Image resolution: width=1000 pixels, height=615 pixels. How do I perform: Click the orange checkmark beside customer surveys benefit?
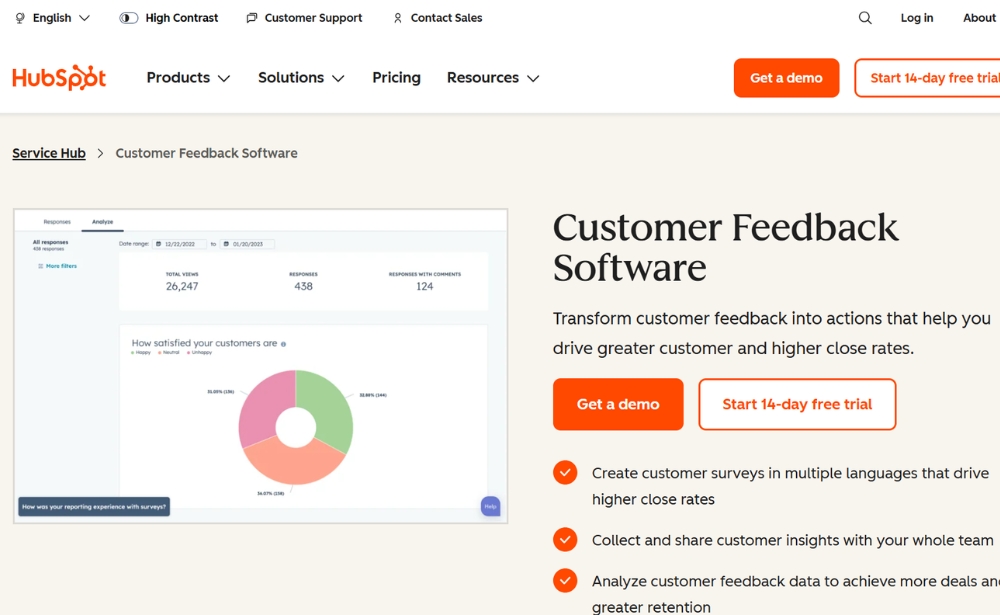[565, 472]
